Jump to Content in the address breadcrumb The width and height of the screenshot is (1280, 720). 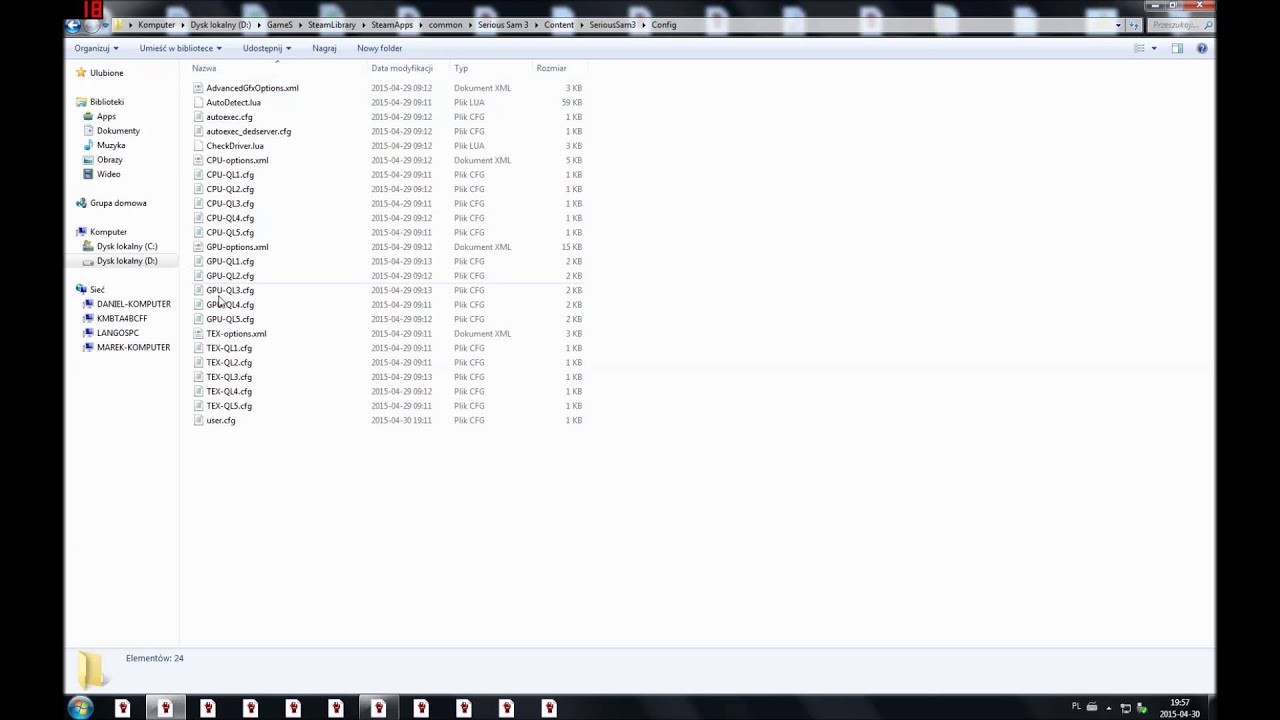click(559, 25)
